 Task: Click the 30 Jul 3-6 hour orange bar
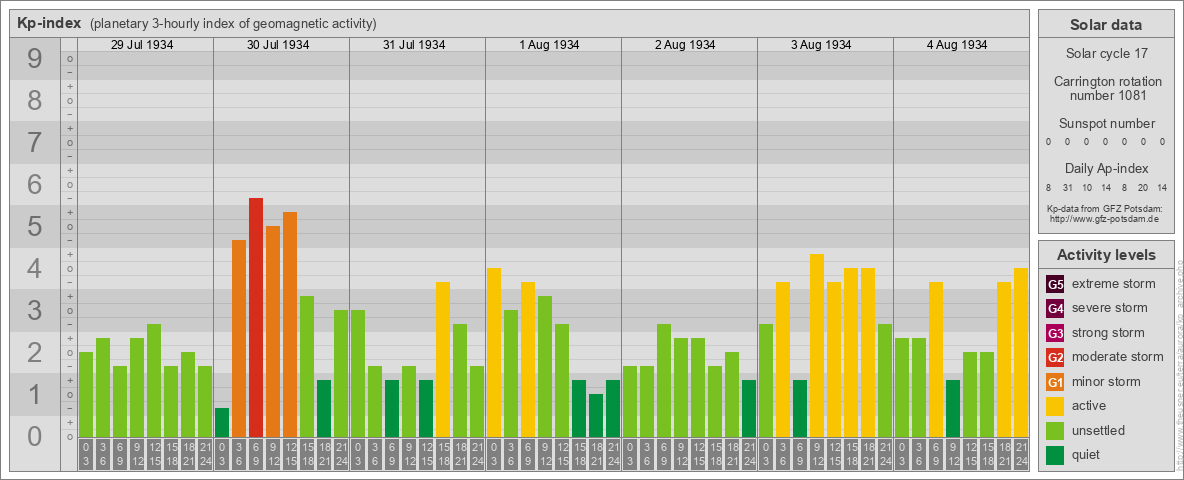[x=239, y=339]
